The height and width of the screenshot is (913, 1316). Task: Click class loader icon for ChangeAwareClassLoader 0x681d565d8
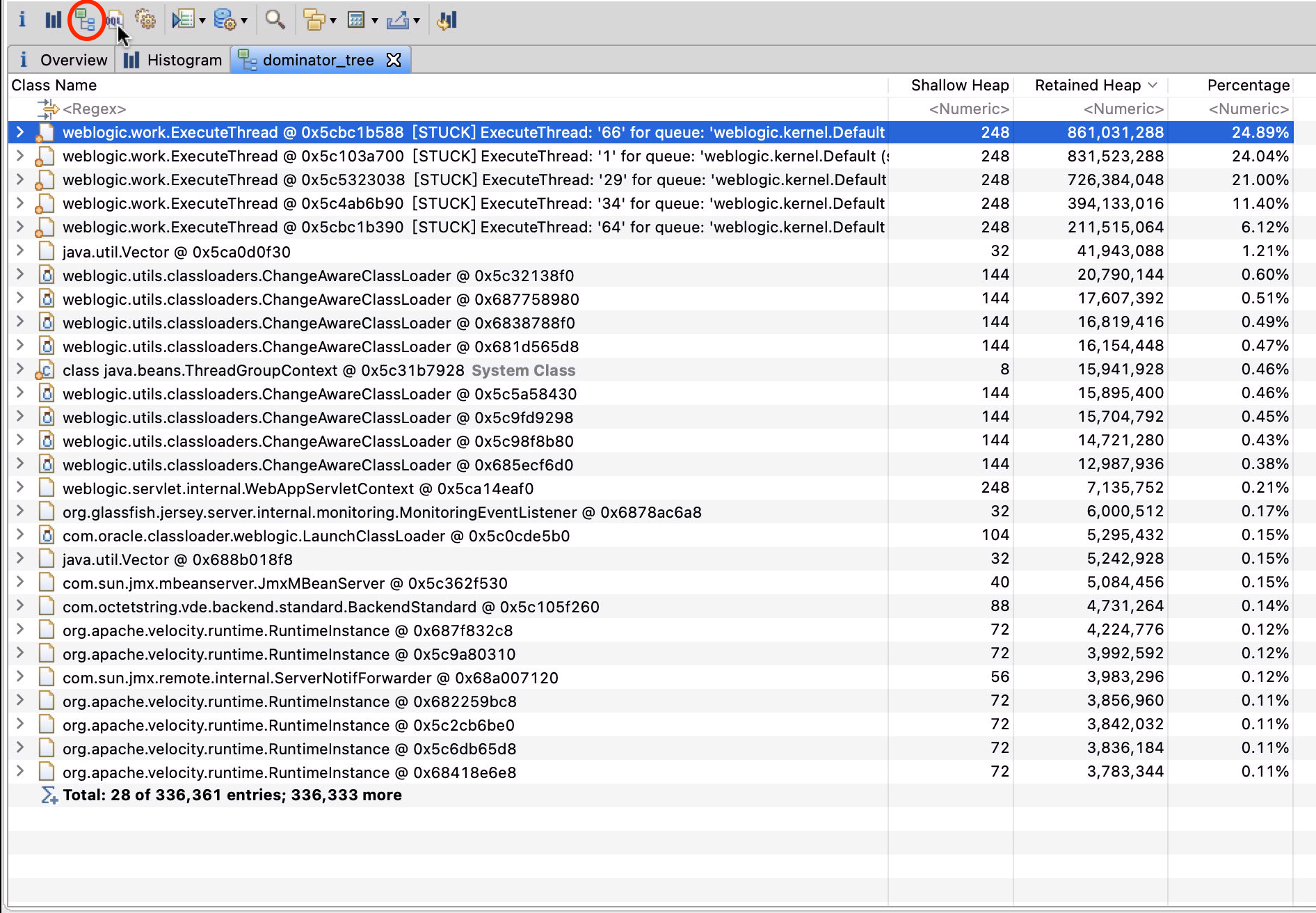coord(47,347)
